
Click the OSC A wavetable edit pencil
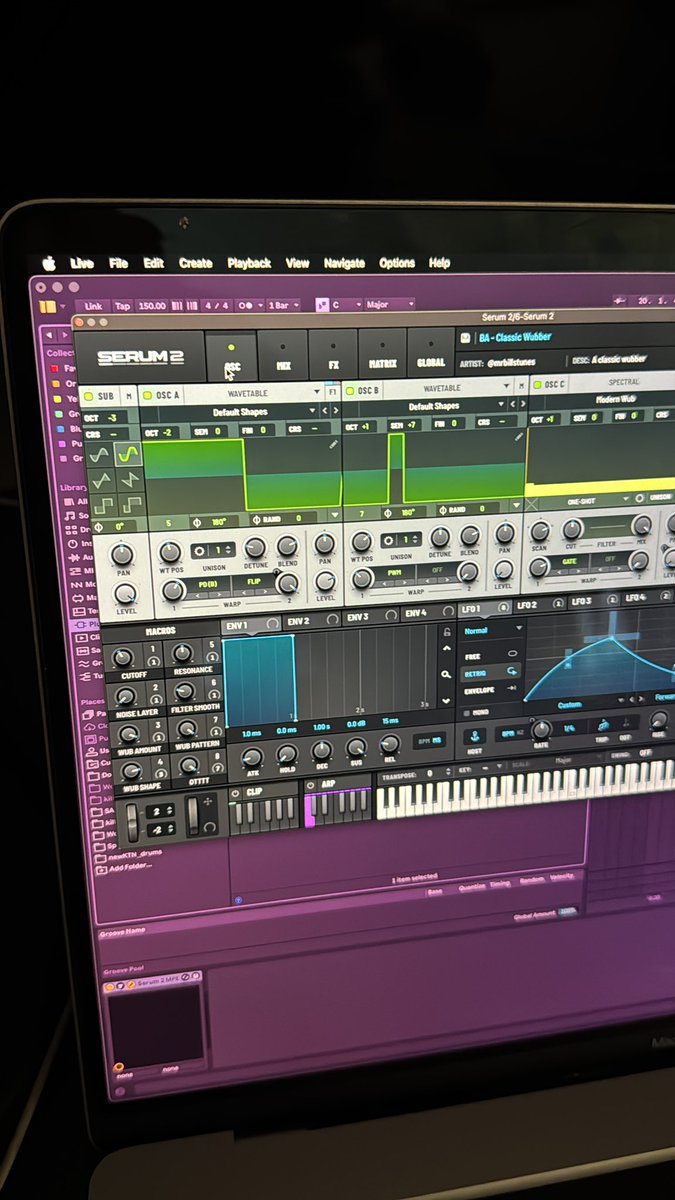[332, 445]
